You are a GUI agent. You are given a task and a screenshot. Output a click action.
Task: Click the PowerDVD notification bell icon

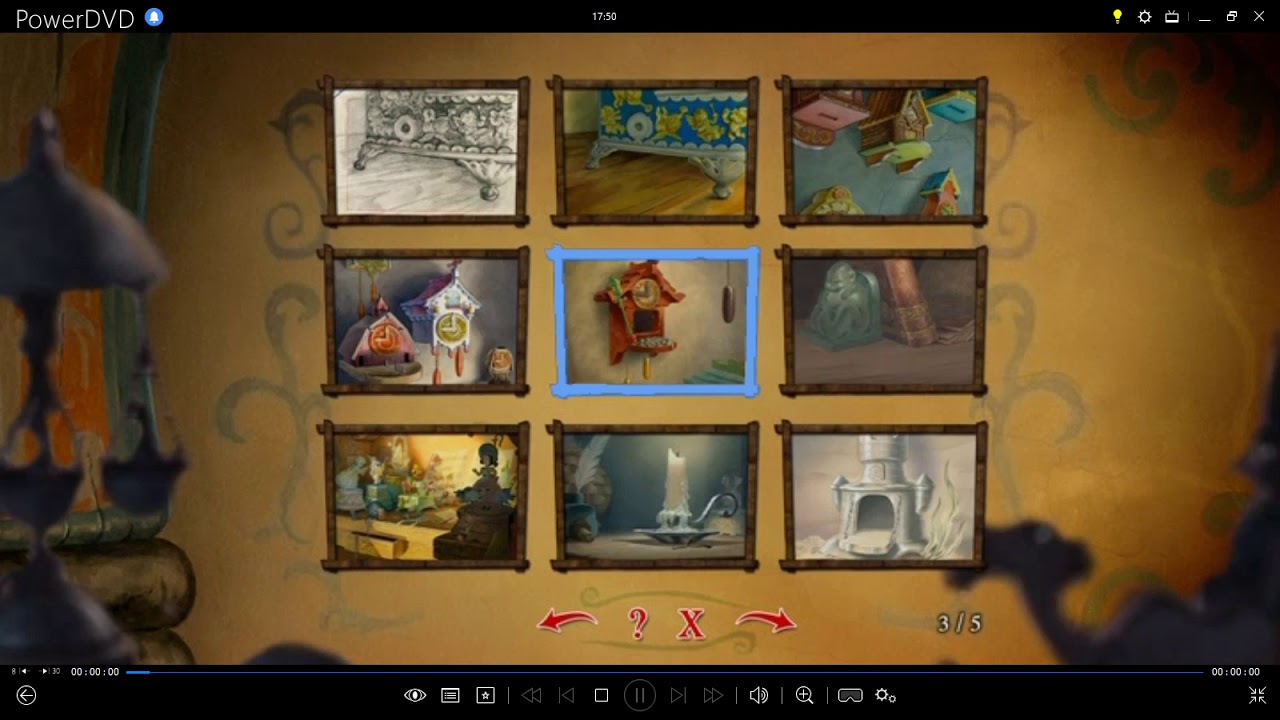(153, 17)
